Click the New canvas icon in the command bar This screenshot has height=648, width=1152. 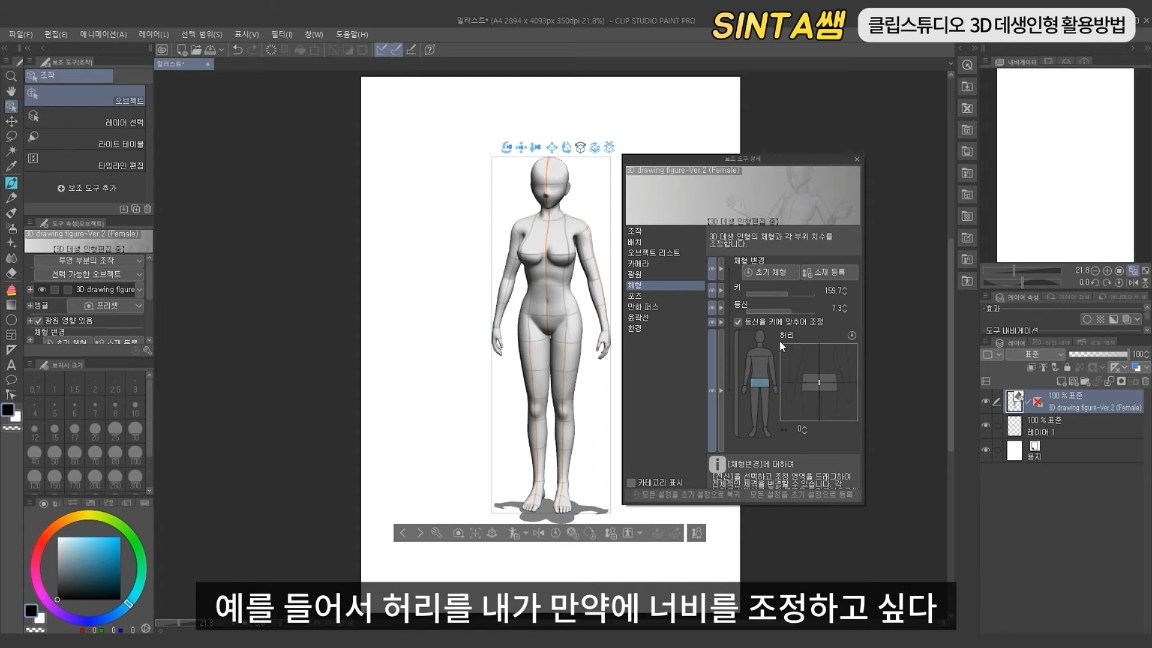(x=181, y=50)
